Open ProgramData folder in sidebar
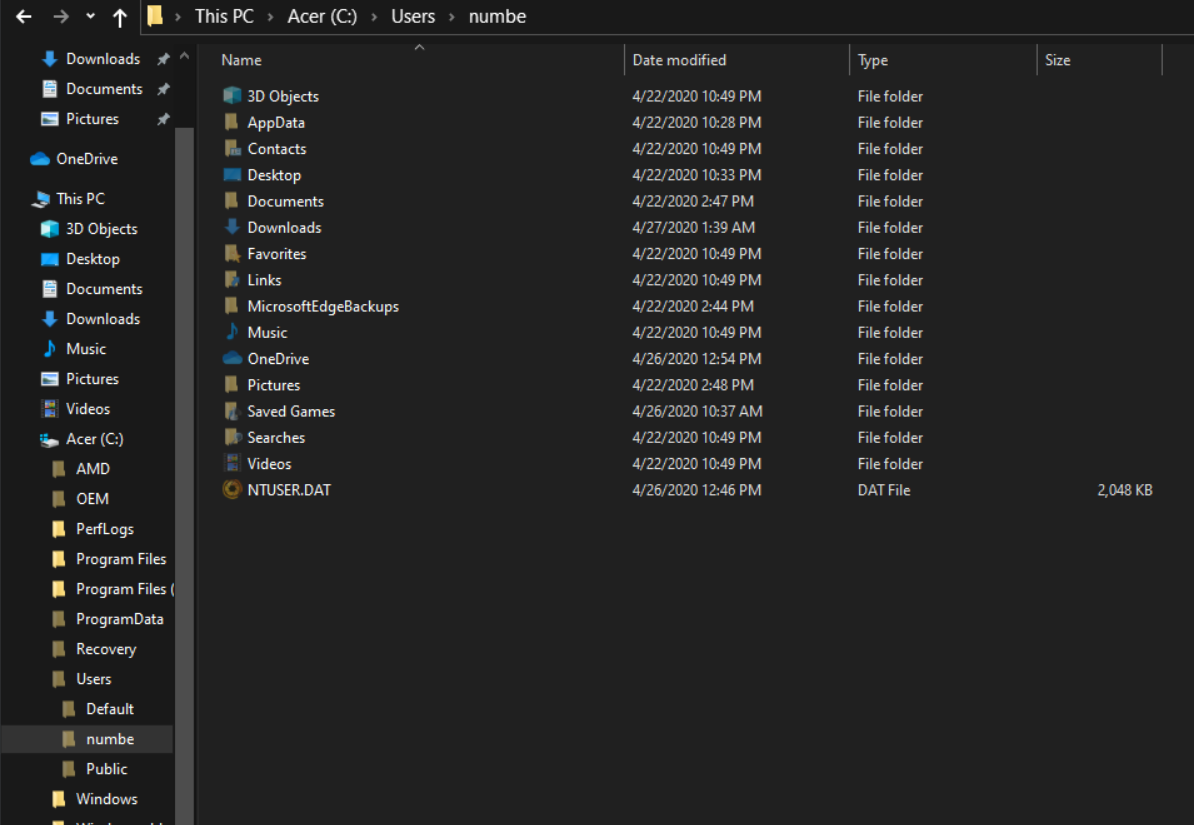This screenshot has height=825, width=1194. pyautogui.click(x=119, y=619)
